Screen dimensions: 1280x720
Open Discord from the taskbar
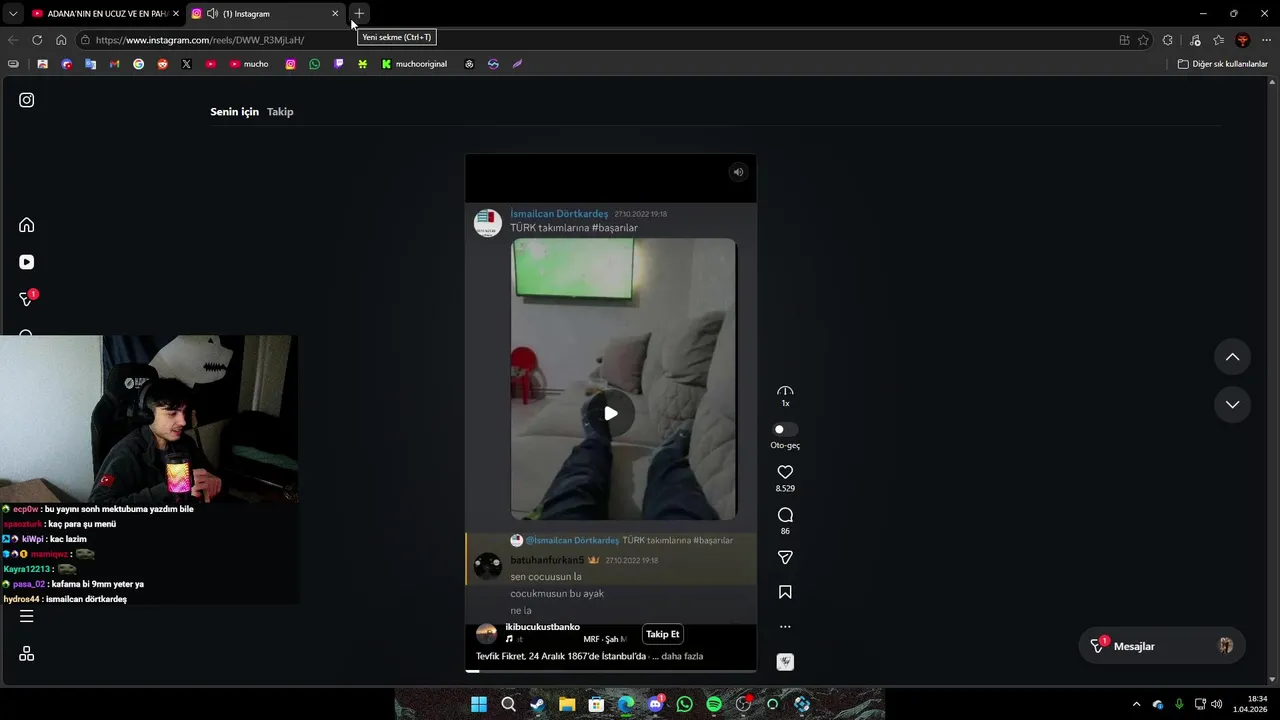point(655,704)
